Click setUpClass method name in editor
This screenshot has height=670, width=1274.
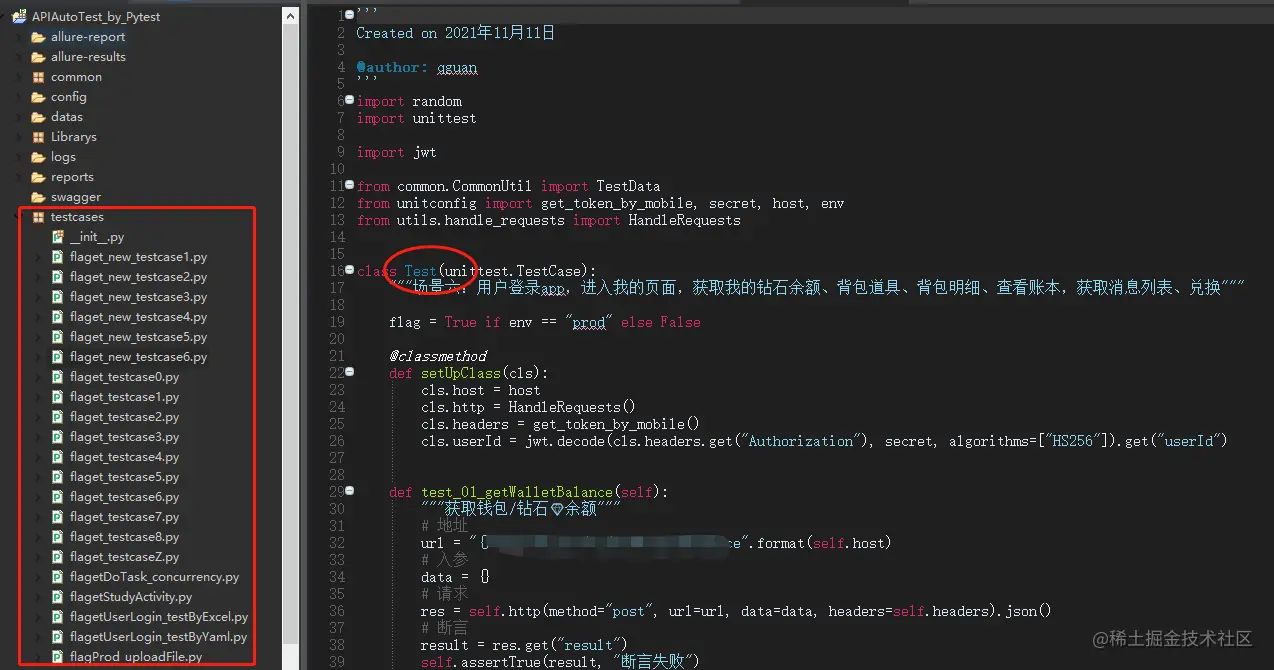pyautogui.click(x=460, y=373)
